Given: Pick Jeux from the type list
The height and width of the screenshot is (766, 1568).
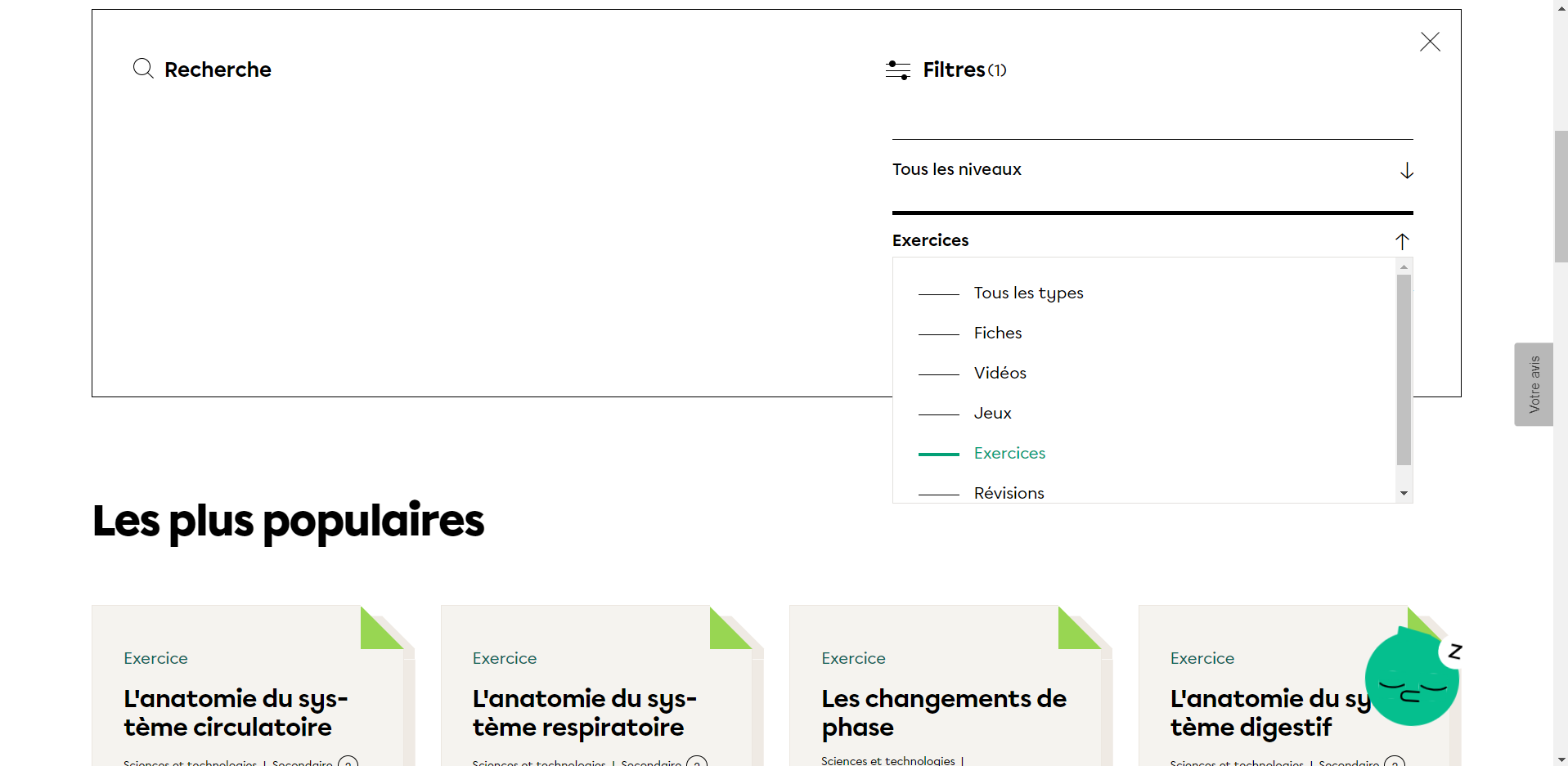Looking at the screenshot, I should [x=992, y=413].
